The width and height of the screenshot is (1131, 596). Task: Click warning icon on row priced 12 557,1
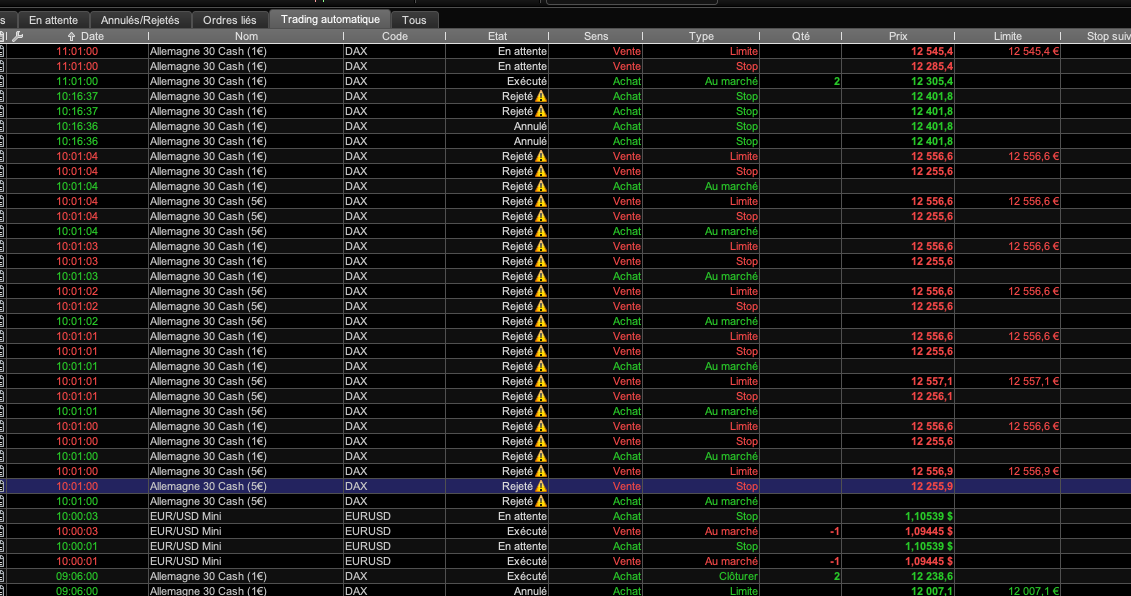[x=541, y=381]
